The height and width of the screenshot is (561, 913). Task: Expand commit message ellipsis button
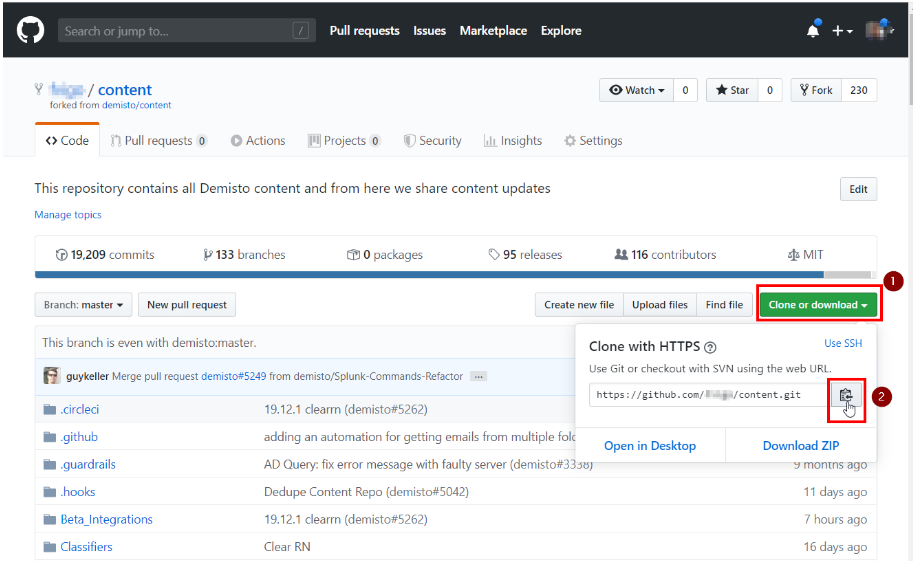(x=479, y=376)
